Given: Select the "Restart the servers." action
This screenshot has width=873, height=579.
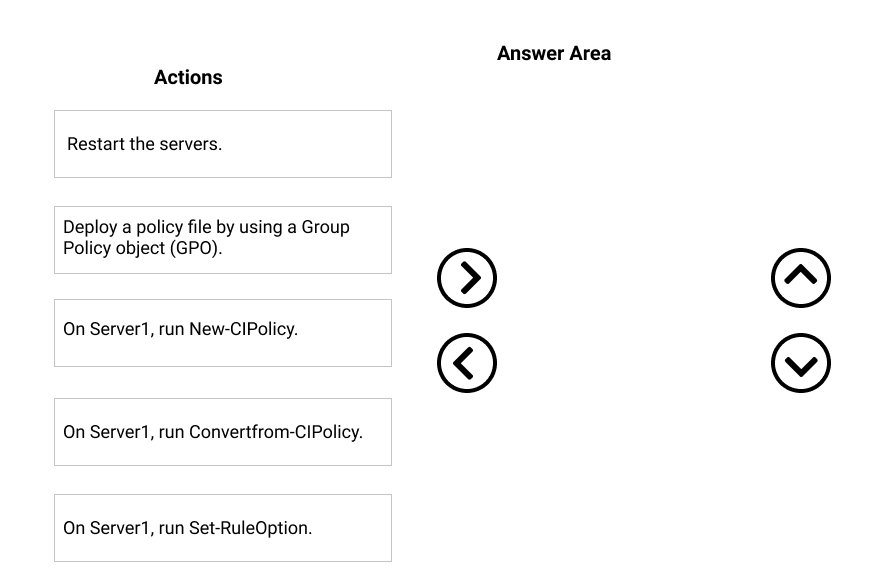Looking at the screenshot, I should (223, 144).
